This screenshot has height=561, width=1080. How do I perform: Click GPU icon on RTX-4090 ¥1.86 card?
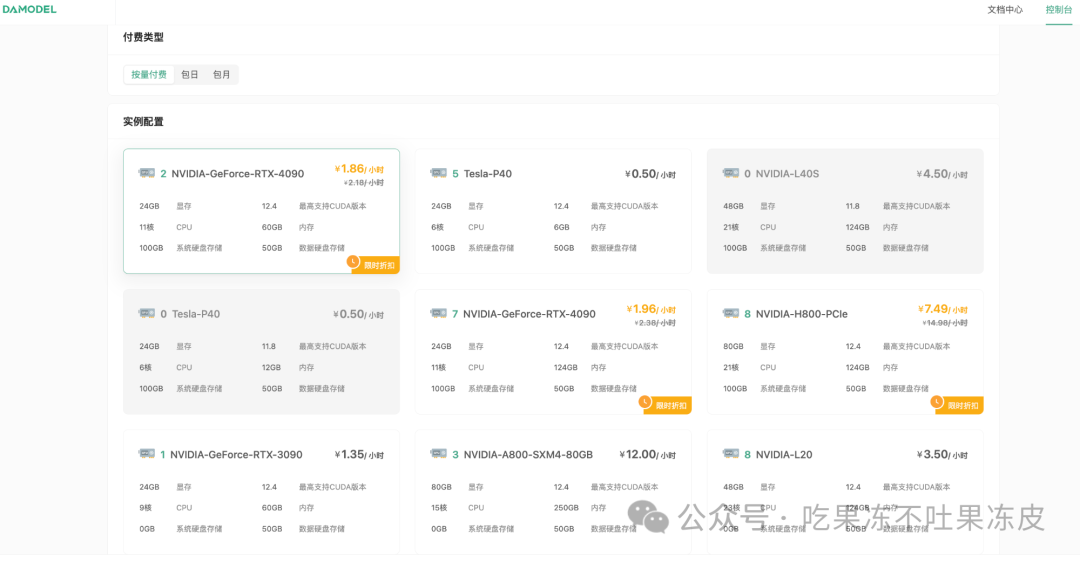147,173
